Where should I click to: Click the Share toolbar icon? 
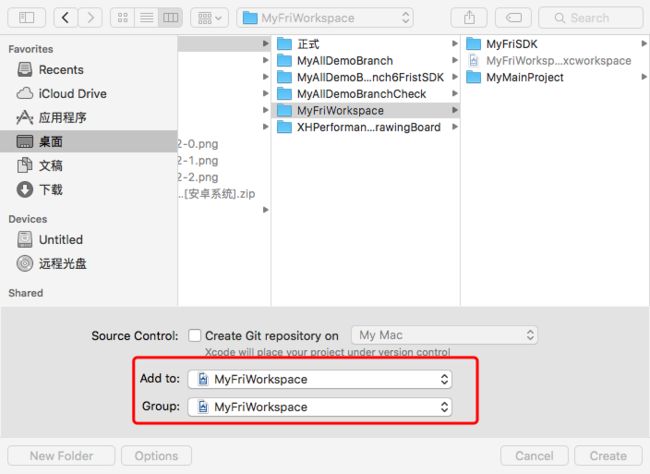coord(469,18)
